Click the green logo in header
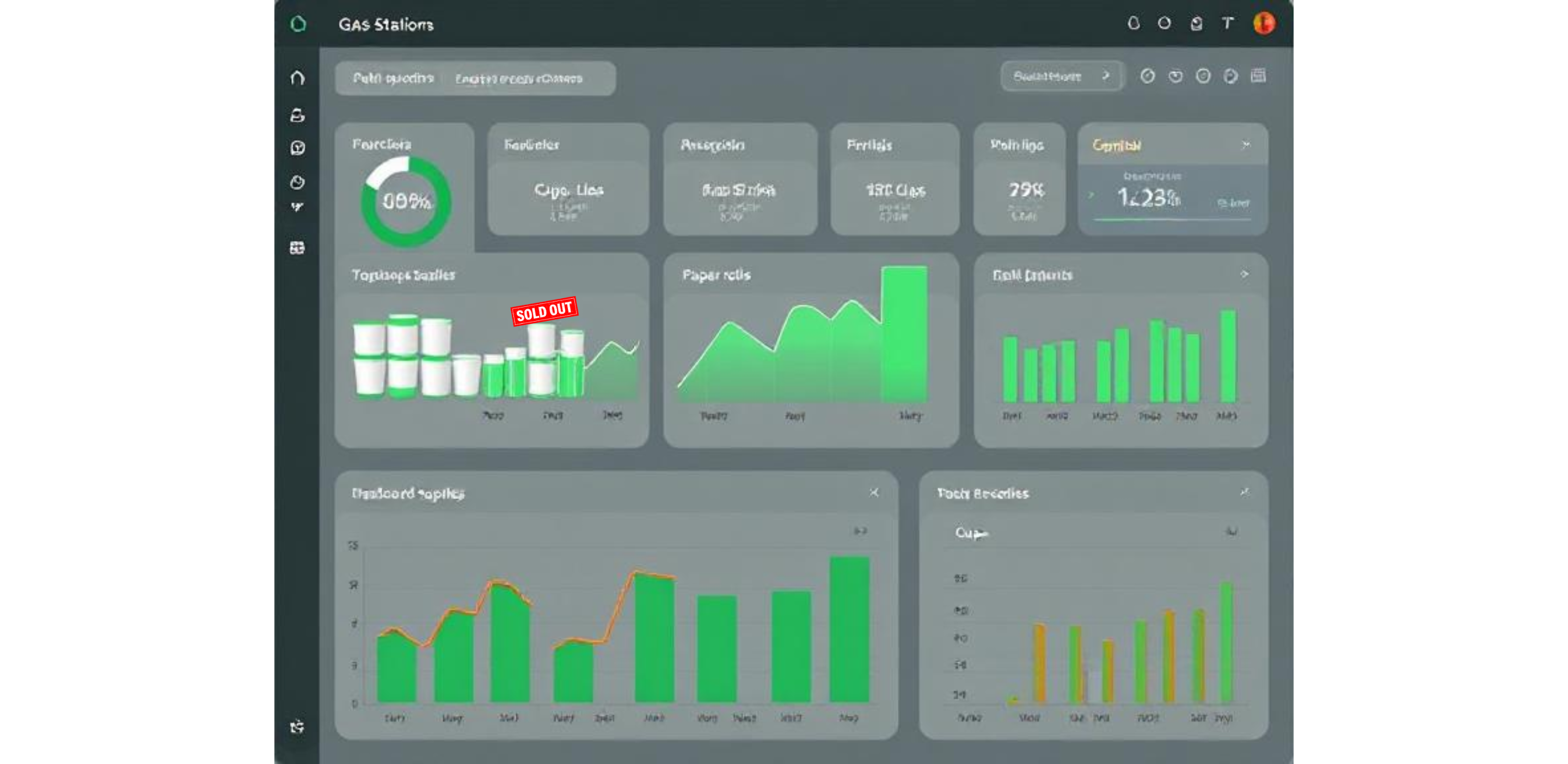Image resolution: width=1568 pixels, height=764 pixels. [x=298, y=24]
